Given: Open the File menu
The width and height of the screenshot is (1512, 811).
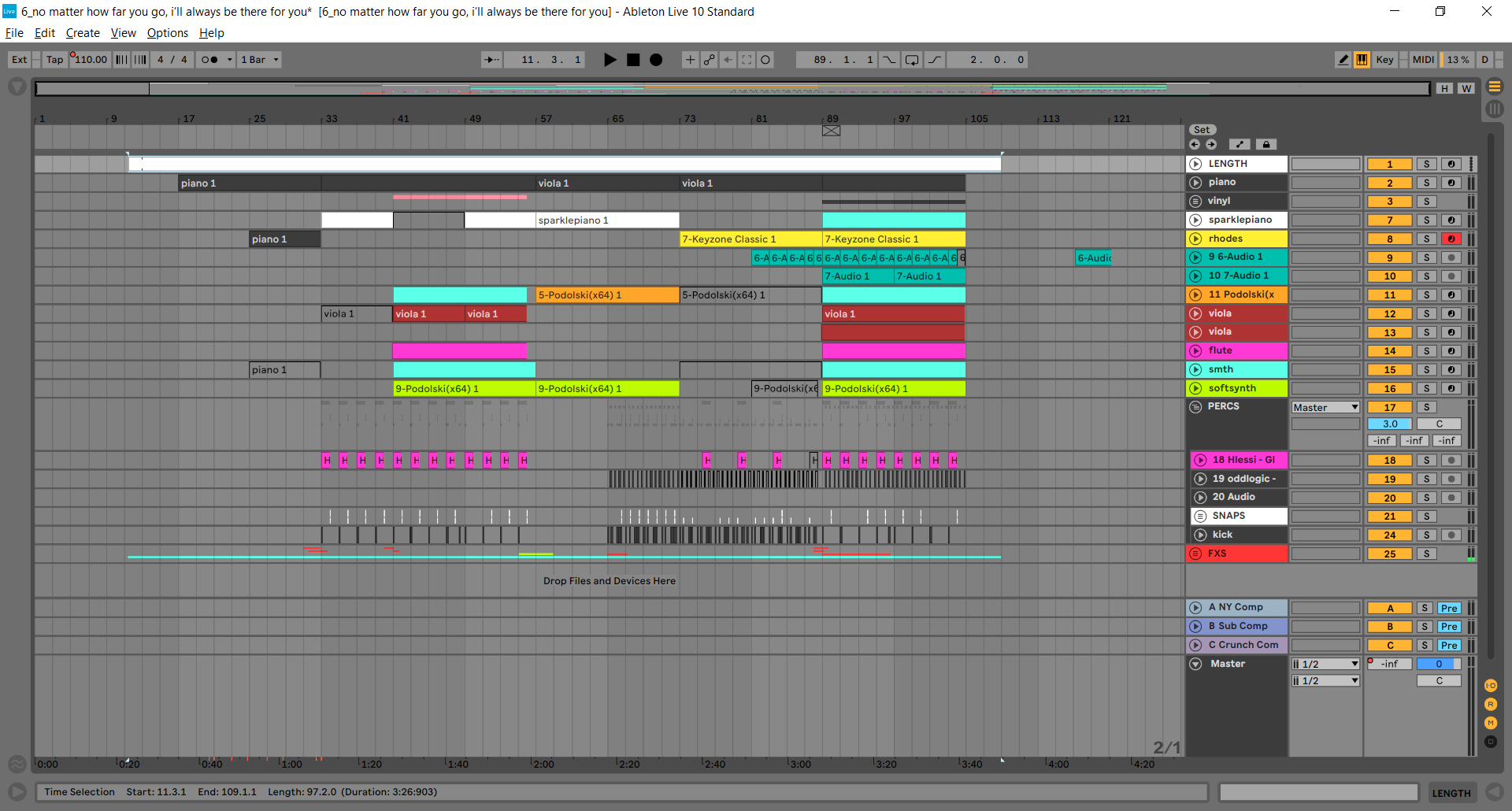Looking at the screenshot, I should pos(14,33).
